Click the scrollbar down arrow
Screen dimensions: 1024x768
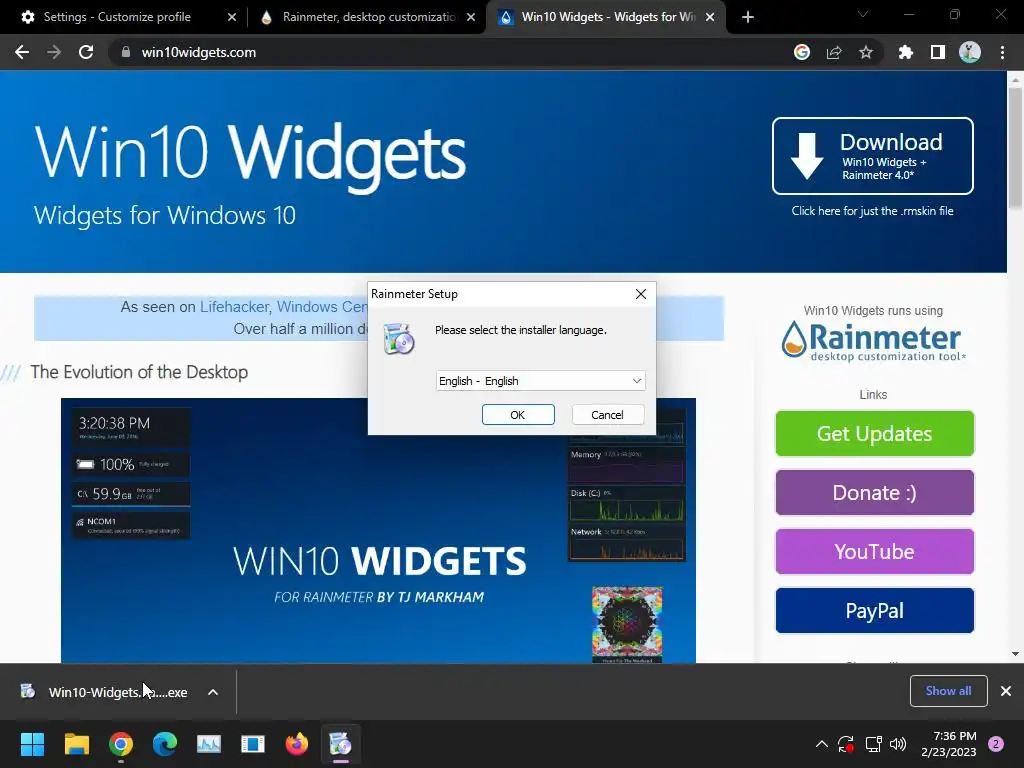coord(1015,654)
